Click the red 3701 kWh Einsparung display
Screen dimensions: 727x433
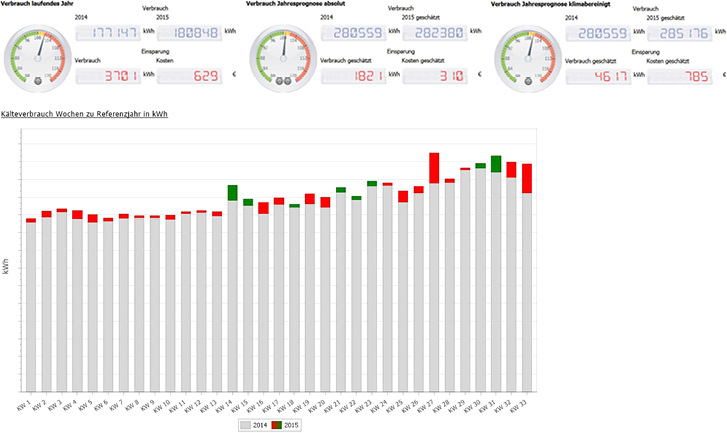pyautogui.click(x=111, y=74)
